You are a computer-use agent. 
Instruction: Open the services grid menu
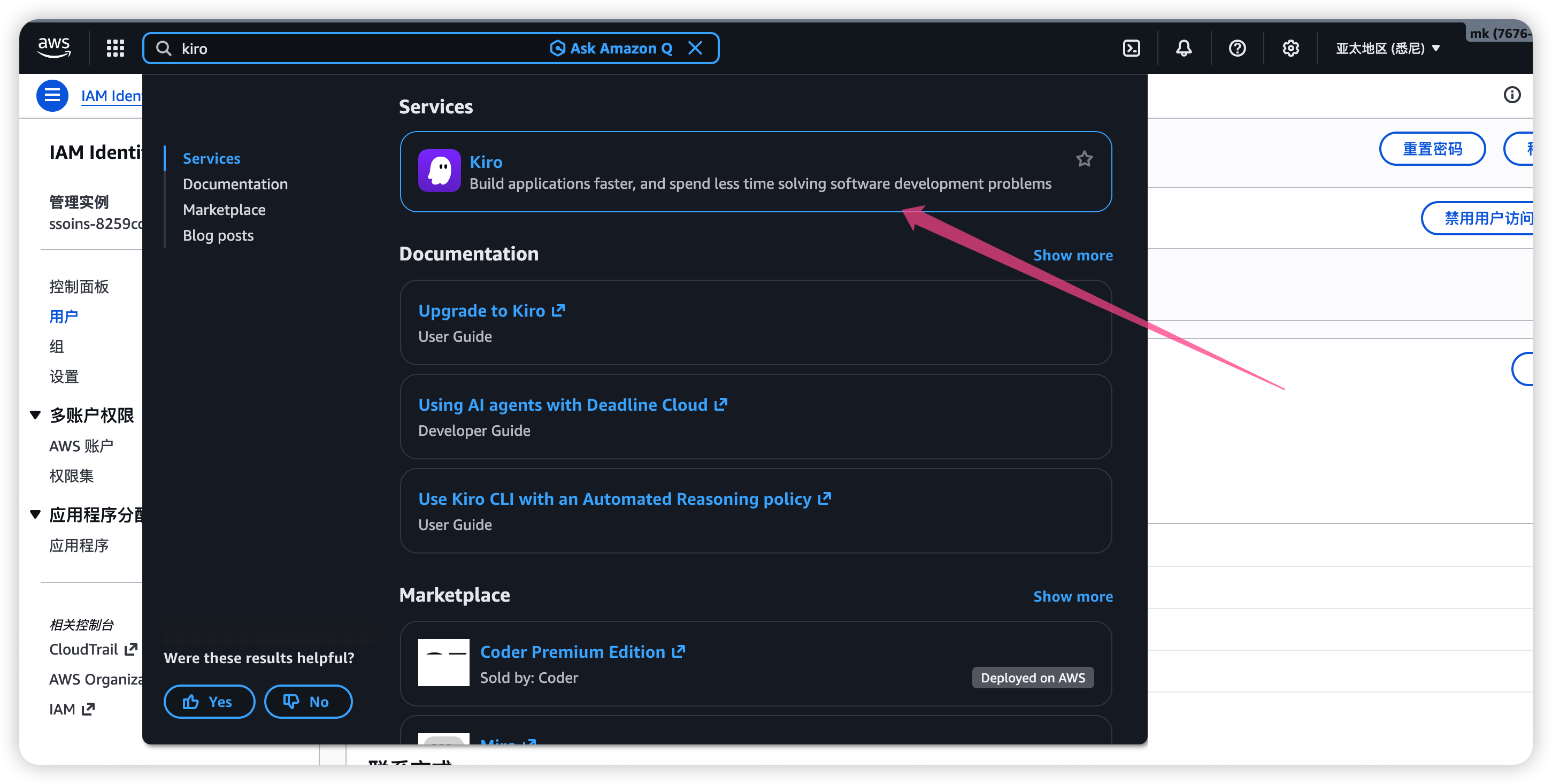pyautogui.click(x=115, y=48)
